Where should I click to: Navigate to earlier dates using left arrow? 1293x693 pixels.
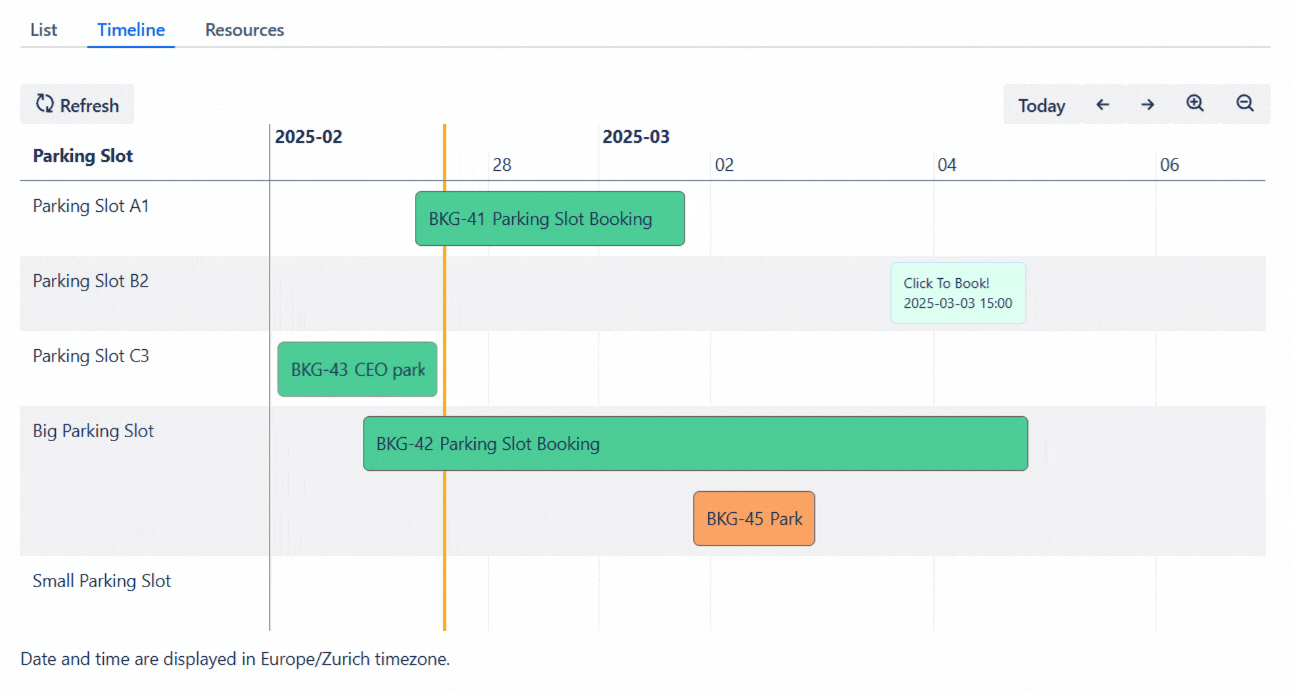click(x=1101, y=103)
